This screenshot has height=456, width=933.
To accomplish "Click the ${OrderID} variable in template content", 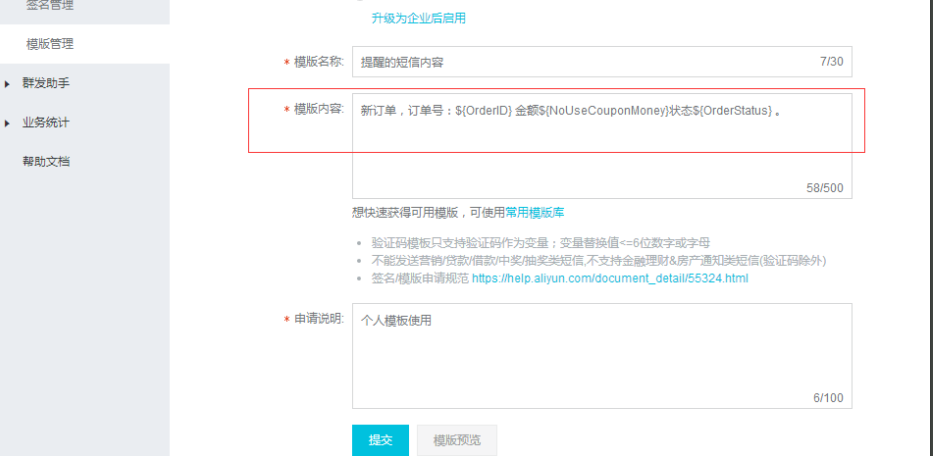I will coord(483,109).
